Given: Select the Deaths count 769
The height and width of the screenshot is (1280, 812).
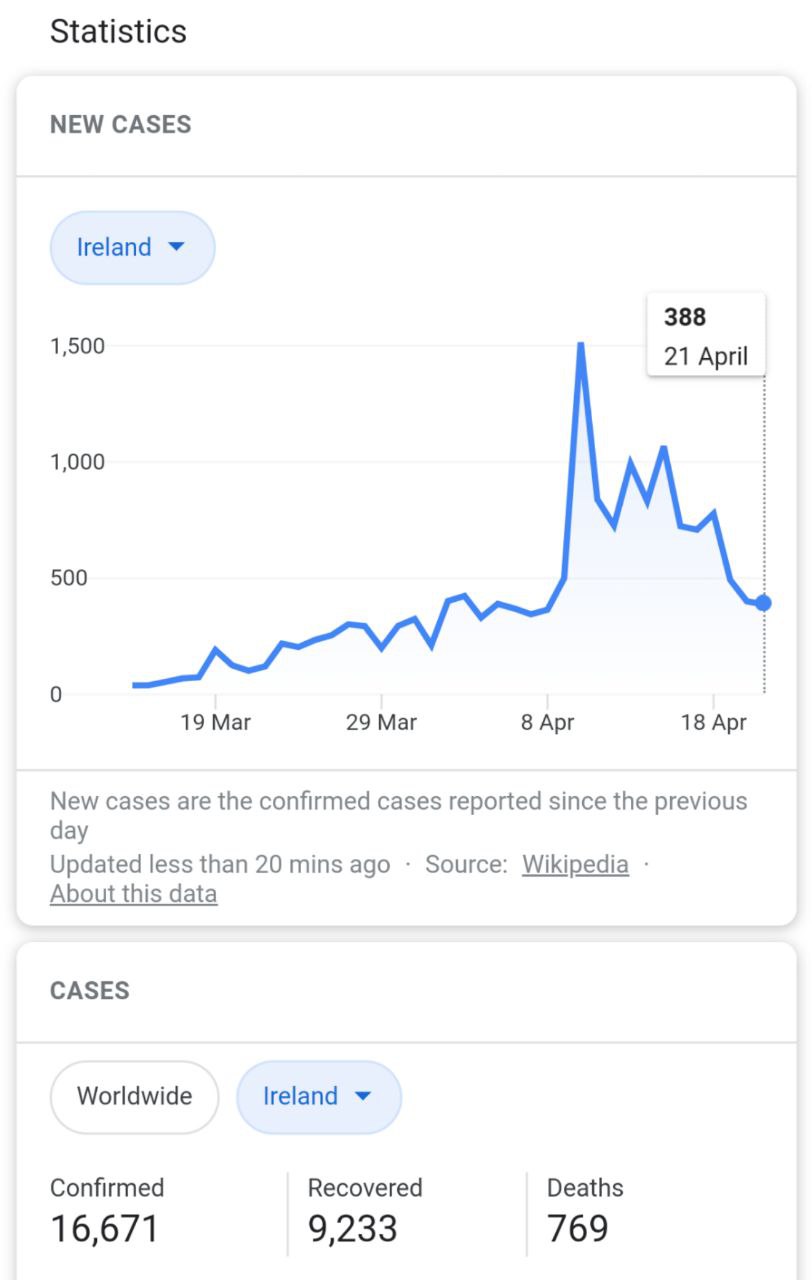Looking at the screenshot, I should click(x=578, y=1229).
